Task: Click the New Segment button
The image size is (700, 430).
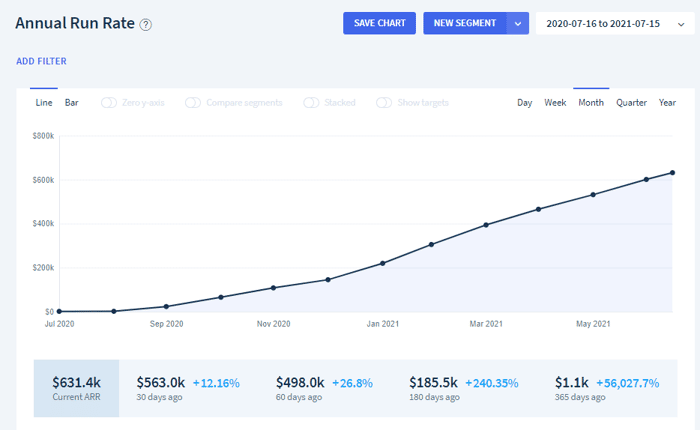Action: (465, 23)
